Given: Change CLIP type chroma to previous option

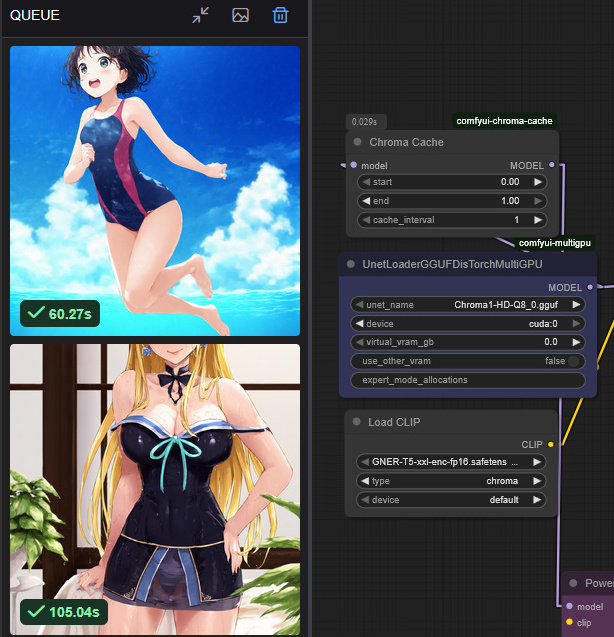Looking at the screenshot, I should click(x=365, y=481).
